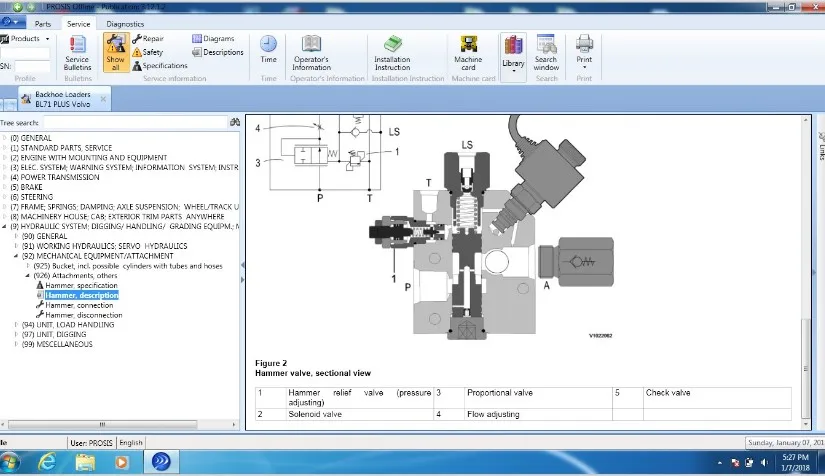Open Machine card
Image resolution: width=825 pixels, height=476 pixels.
(468, 53)
